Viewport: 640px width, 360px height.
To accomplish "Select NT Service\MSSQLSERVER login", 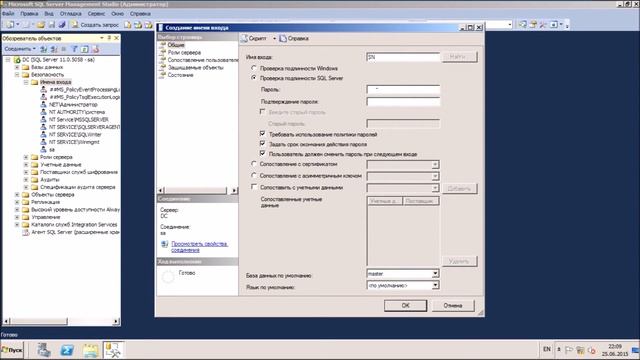I will tap(78, 120).
